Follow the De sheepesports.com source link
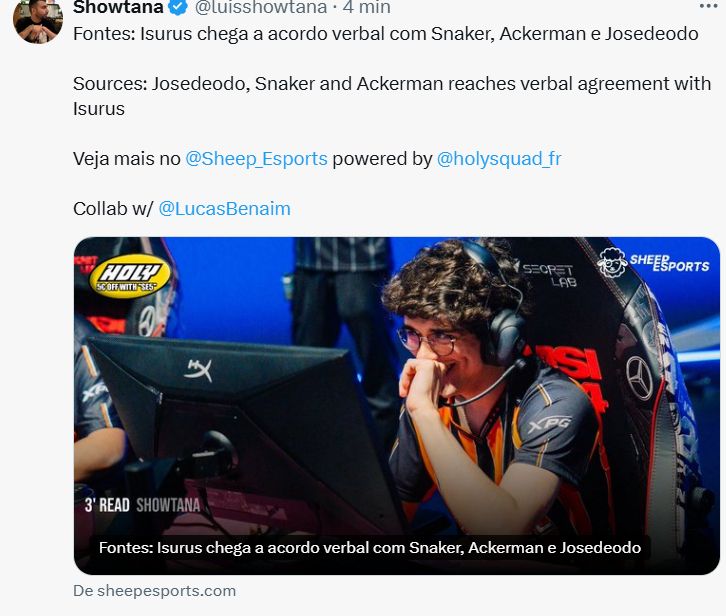The image size is (726, 616). coord(155,591)
